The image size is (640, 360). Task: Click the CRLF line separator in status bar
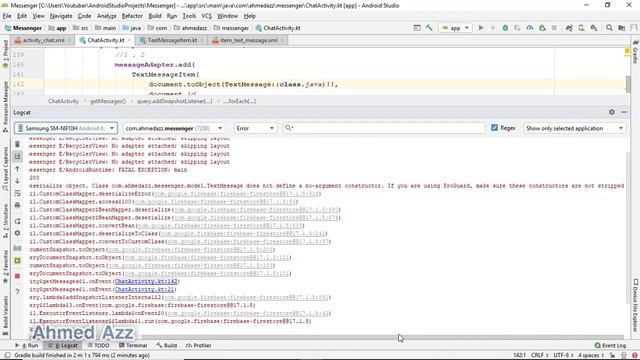click(539, 355)
